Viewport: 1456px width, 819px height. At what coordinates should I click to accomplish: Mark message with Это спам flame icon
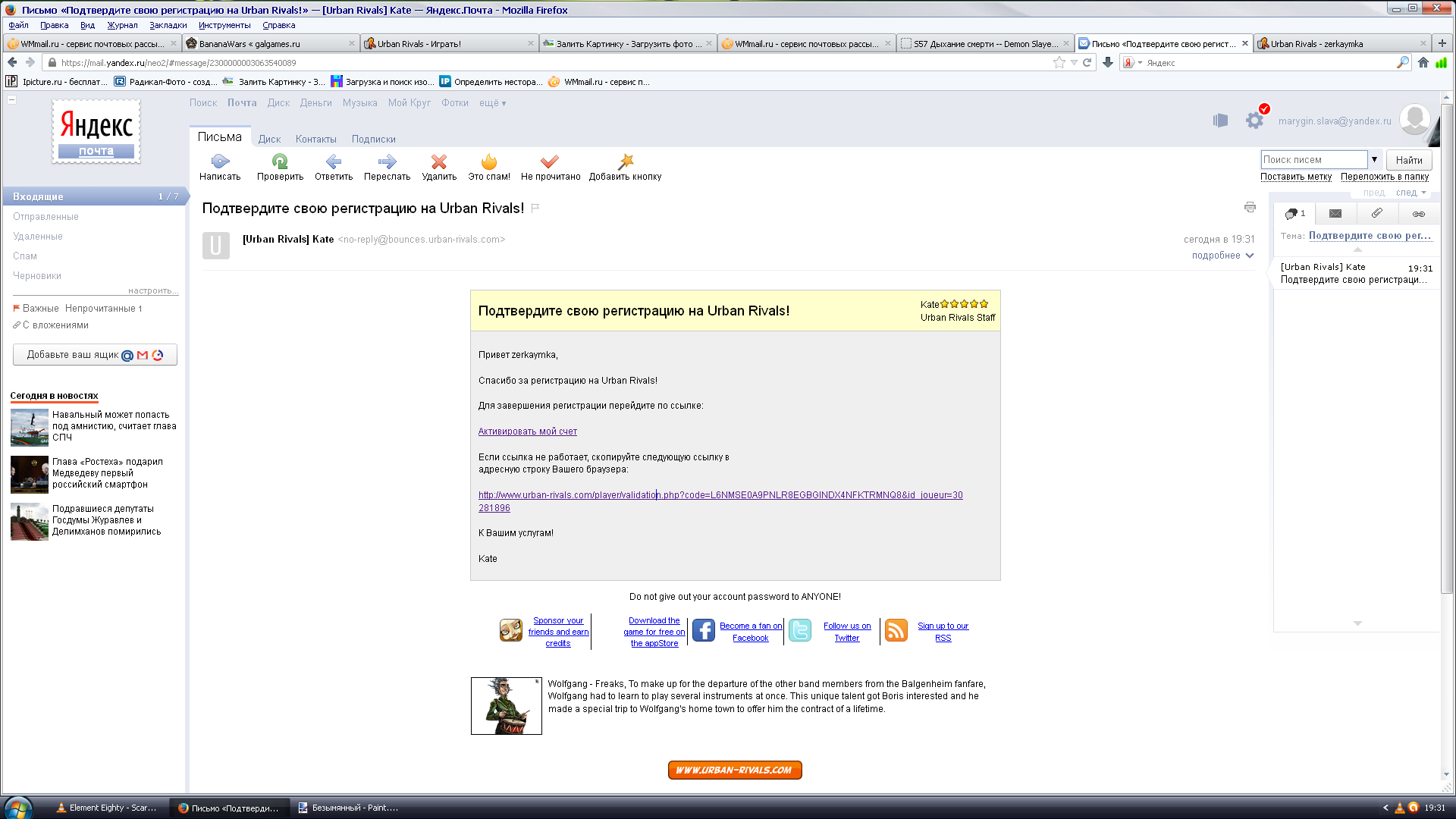click(489, 162)
